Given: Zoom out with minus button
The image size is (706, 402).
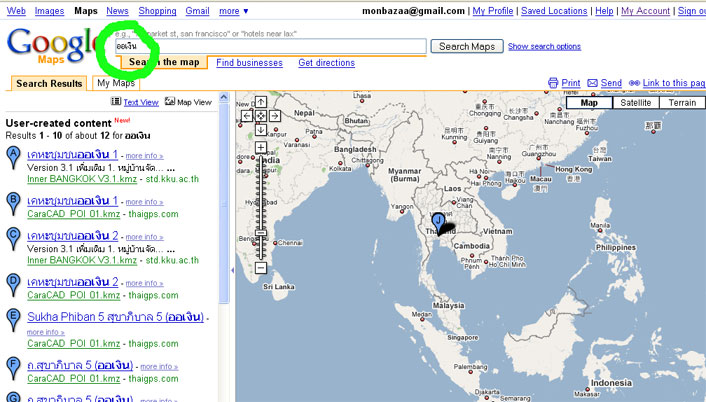Looking at the screenshot, I should (261, 268).
